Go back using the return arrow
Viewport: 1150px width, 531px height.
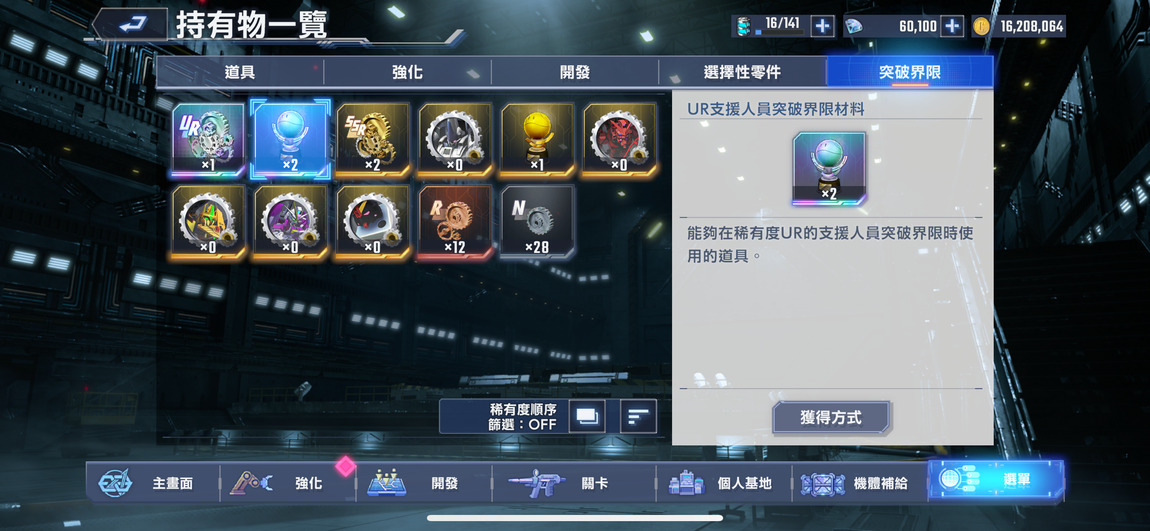(x=131, y=24)
